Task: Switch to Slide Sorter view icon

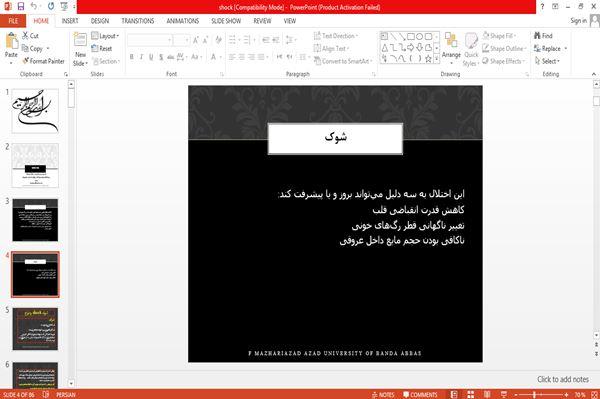Action: (x=471, y=394)
